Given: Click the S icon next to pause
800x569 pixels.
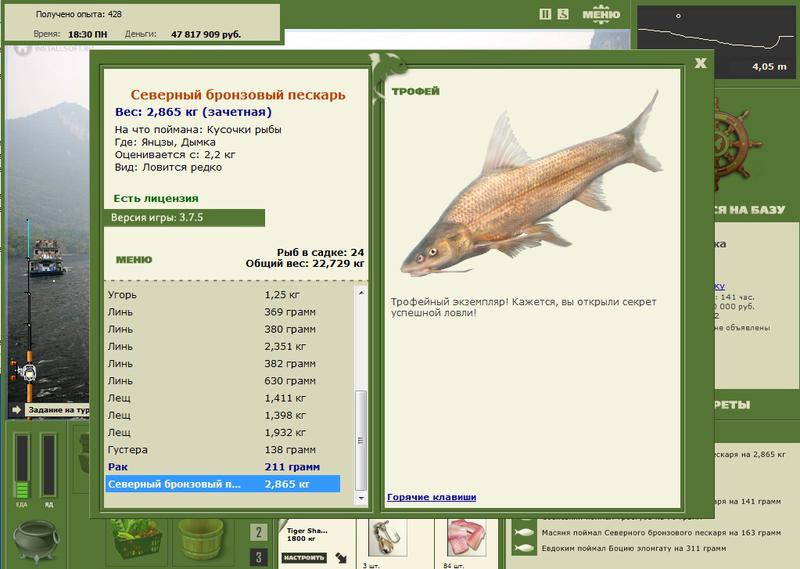Looking at the screenshot, I should pyautogui.click(x=563, y=14).
